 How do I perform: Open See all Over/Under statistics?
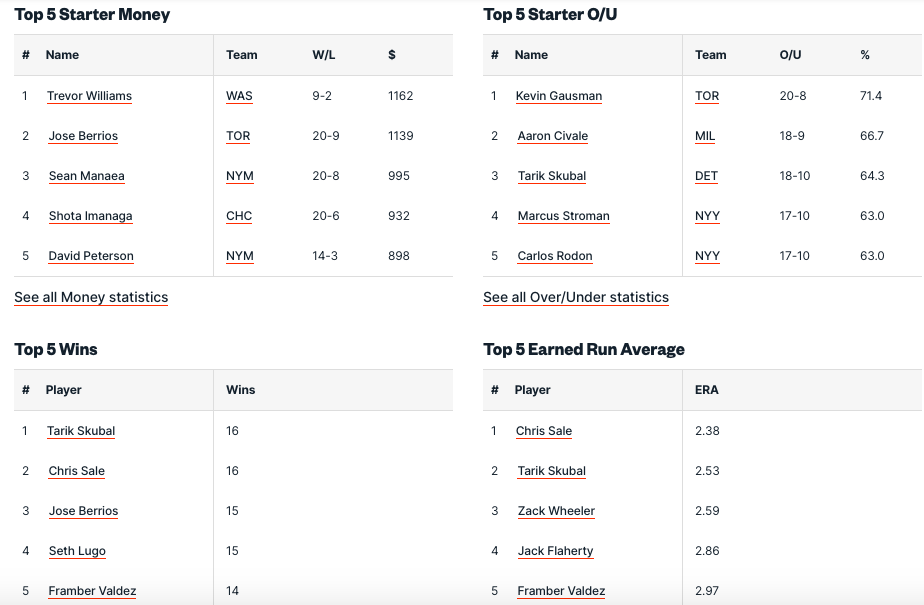click(x=576, y=297)
